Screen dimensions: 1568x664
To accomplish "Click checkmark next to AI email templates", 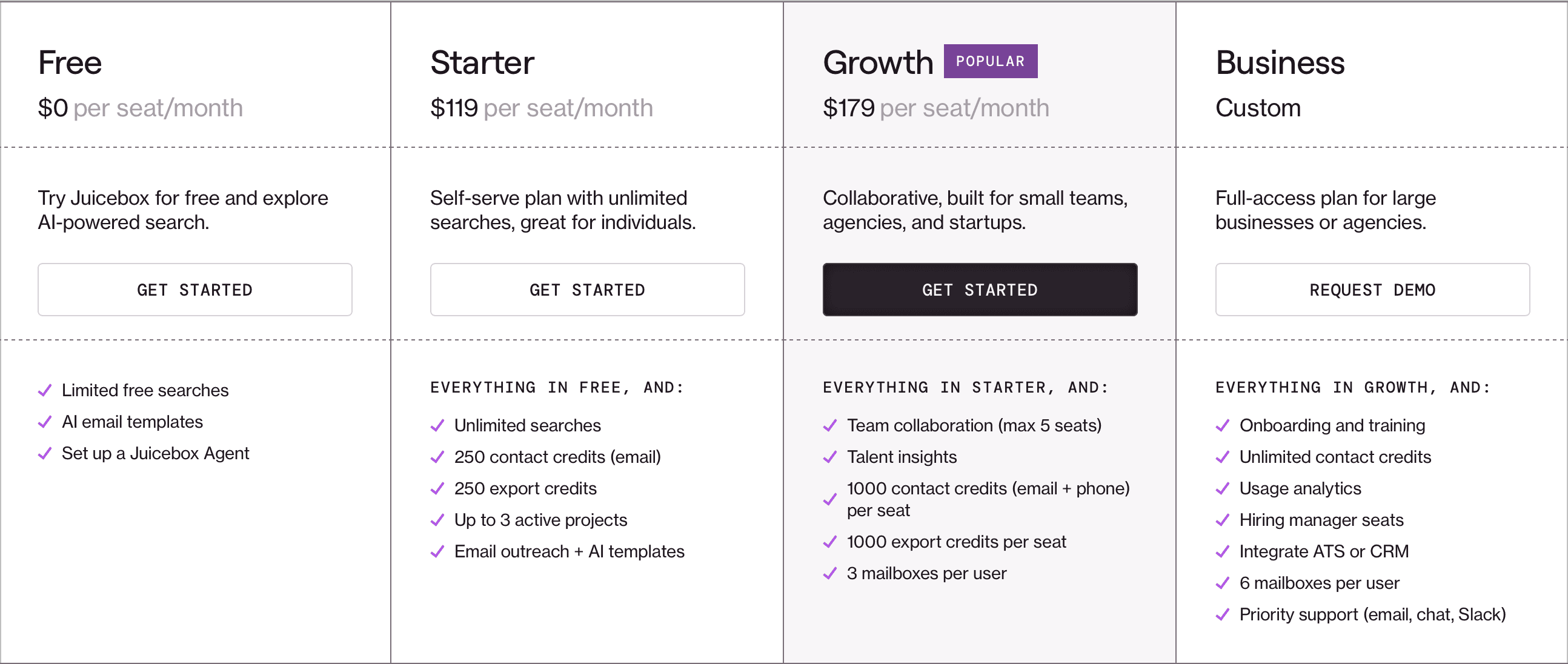I will click(45, 422).
